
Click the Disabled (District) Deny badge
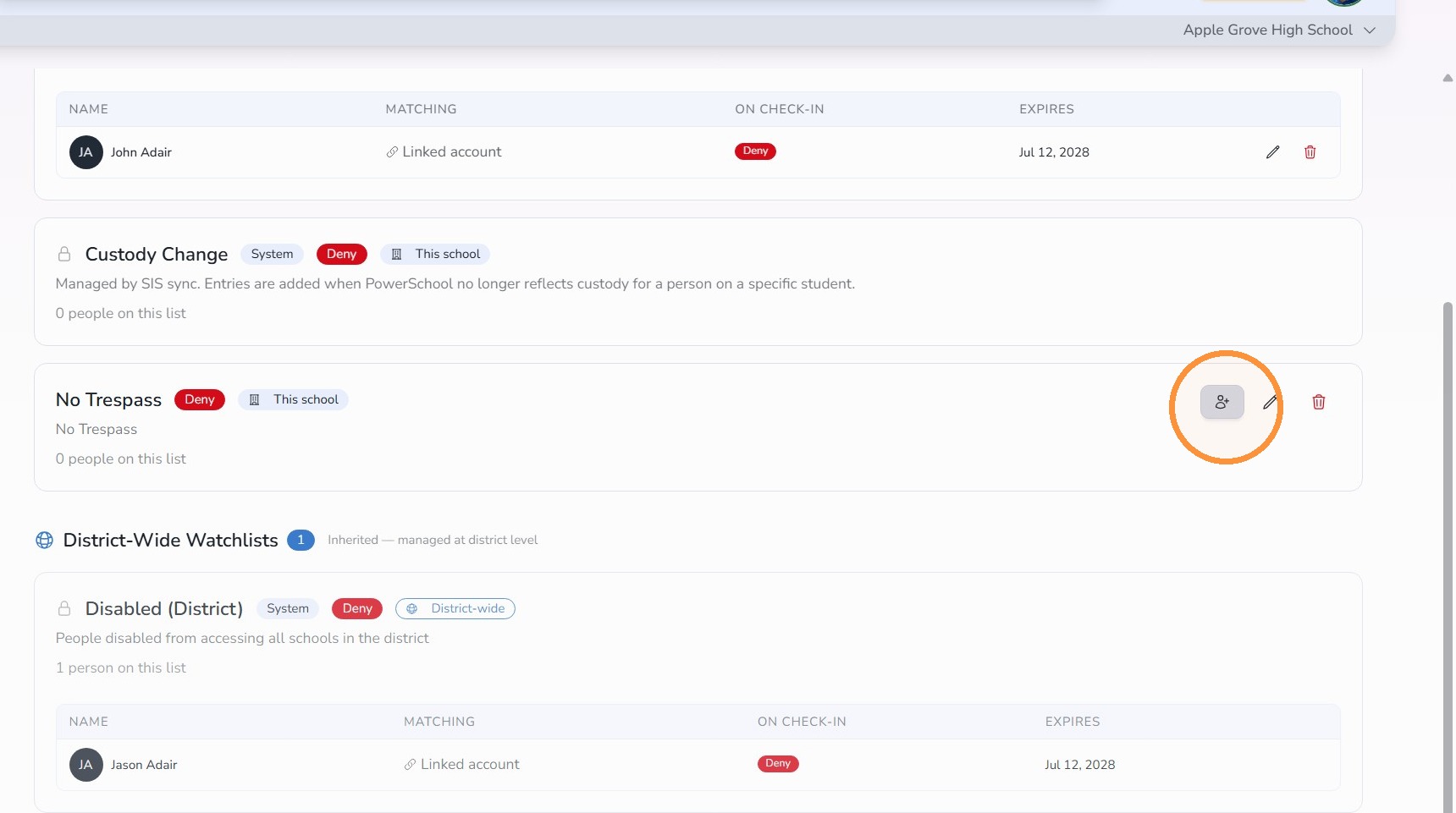pos(357,608)
